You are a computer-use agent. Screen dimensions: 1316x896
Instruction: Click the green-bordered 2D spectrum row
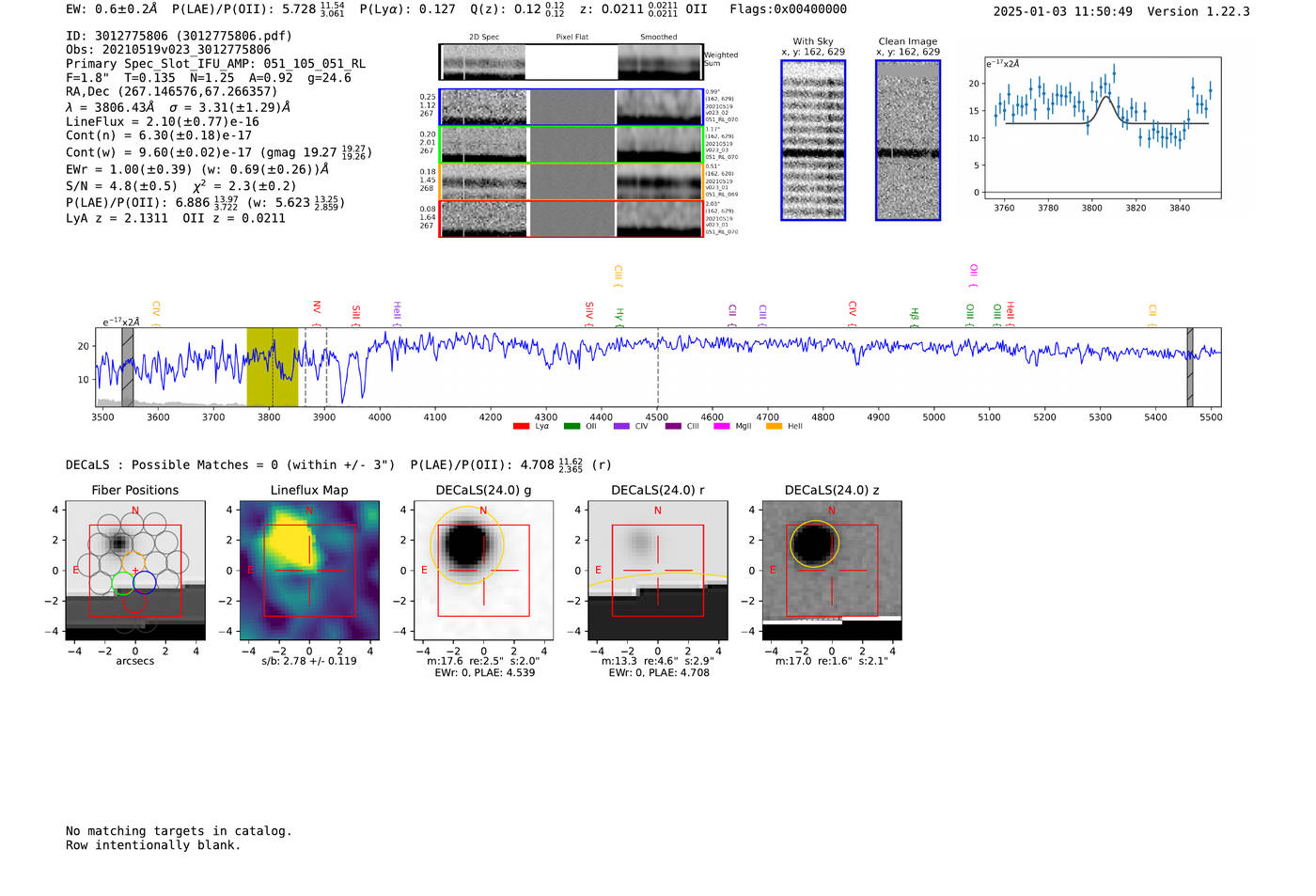pos(572,145)
